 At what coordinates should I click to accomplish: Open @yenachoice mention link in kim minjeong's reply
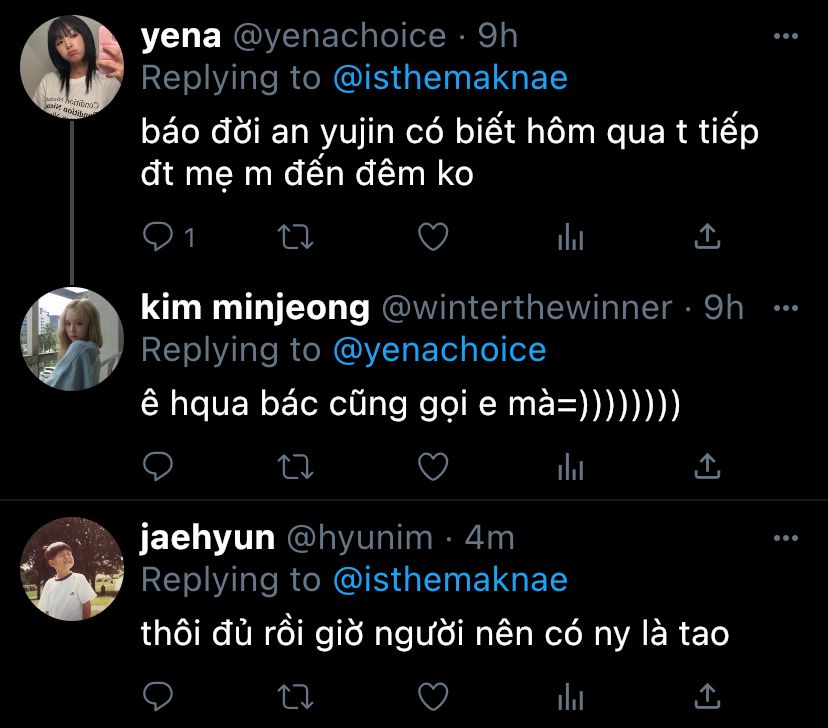439,350
